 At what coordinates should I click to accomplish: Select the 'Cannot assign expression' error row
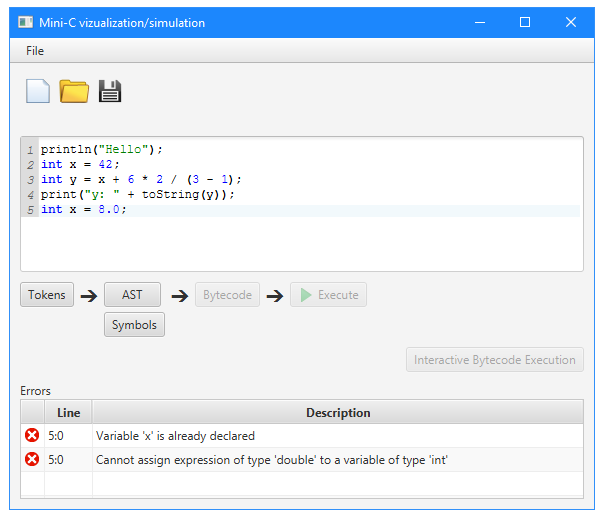click(302, 459)
